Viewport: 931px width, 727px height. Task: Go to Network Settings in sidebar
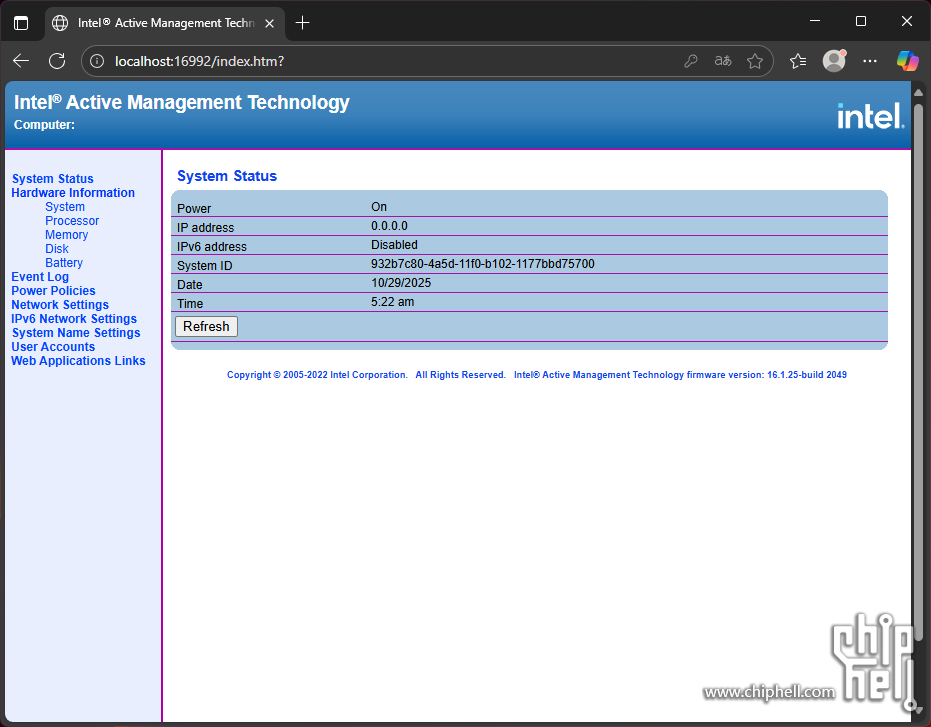click(60, 305)
